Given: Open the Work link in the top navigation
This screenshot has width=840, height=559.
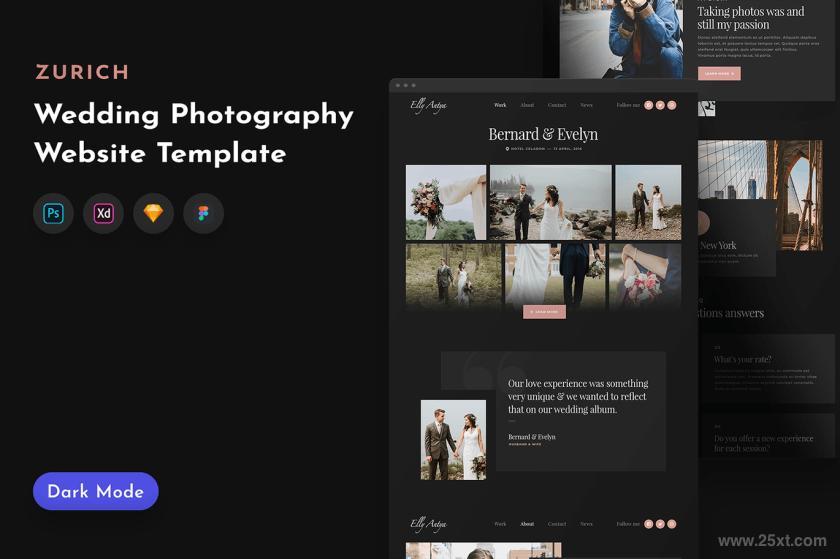Looking at the screenshot, I should (x=500, y=105).
